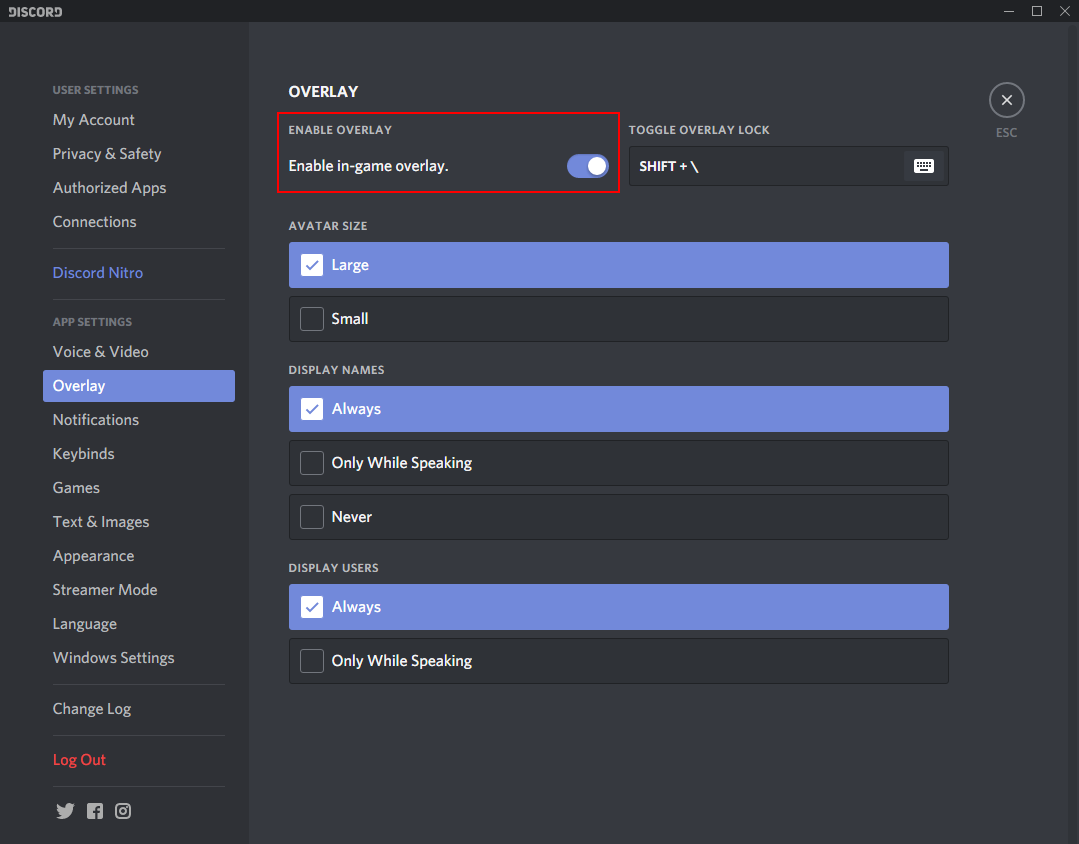Open the Keybinds settings page
The width and height of the screenshot is (1079, 844).
tap(84, 454)
